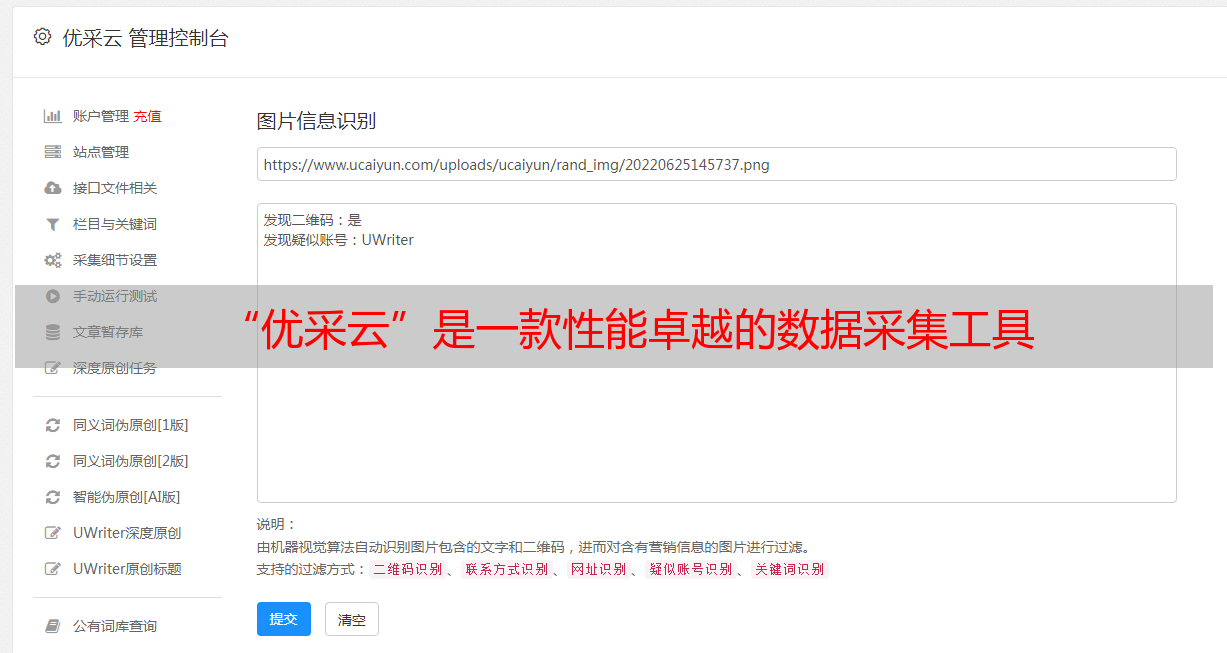Click the 关键词识别 tag

tap(790, 569)
